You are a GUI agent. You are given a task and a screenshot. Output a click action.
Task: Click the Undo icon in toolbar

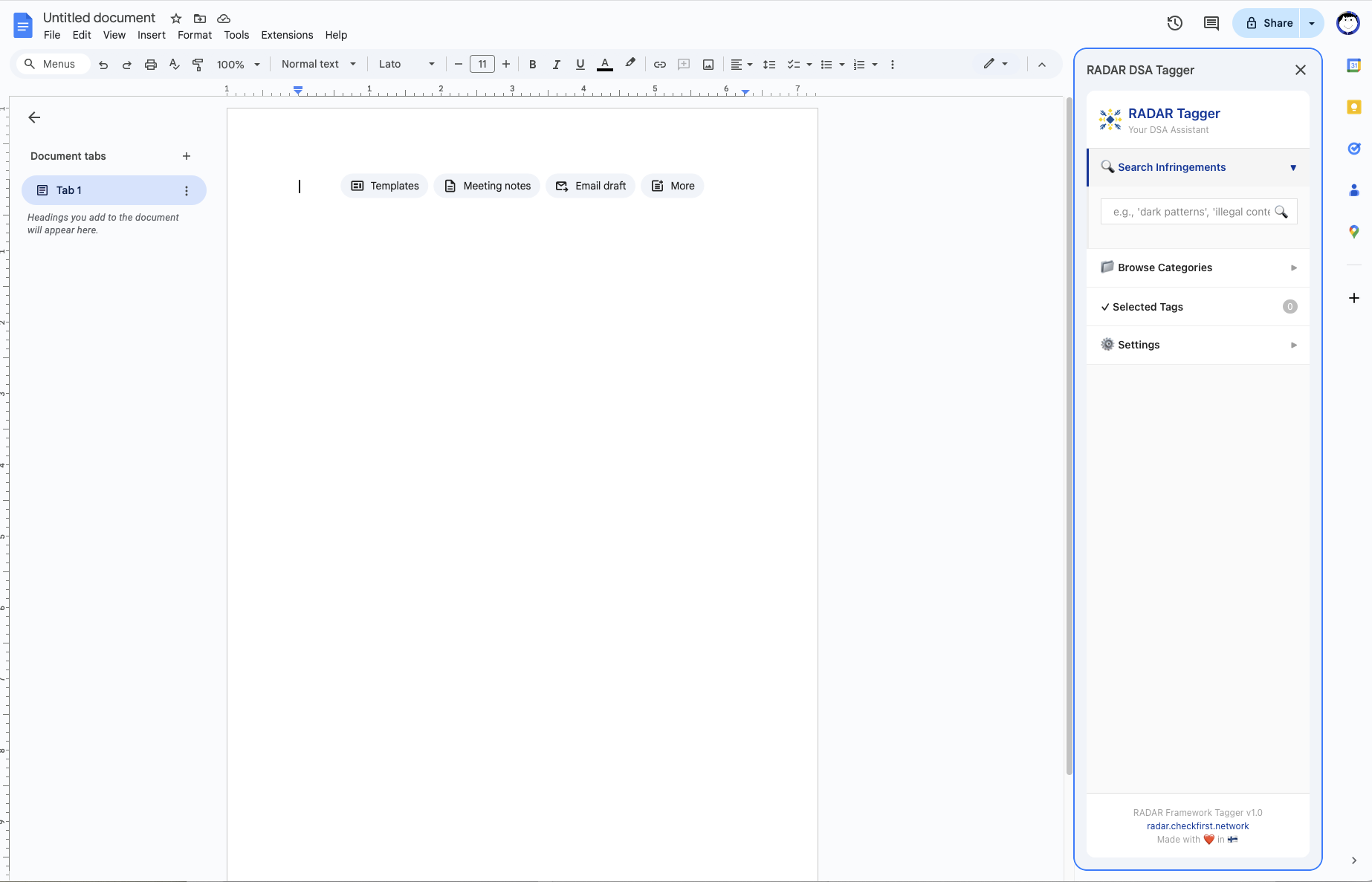(103, 65)
